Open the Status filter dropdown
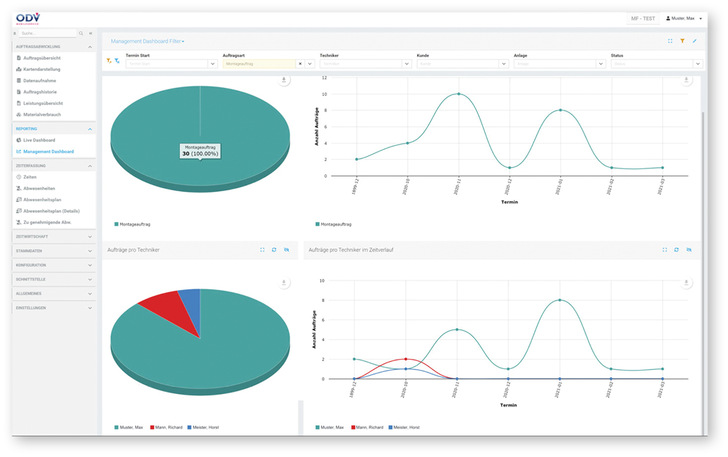The height and width of the screenshot is (457, 728). [696, 64]
